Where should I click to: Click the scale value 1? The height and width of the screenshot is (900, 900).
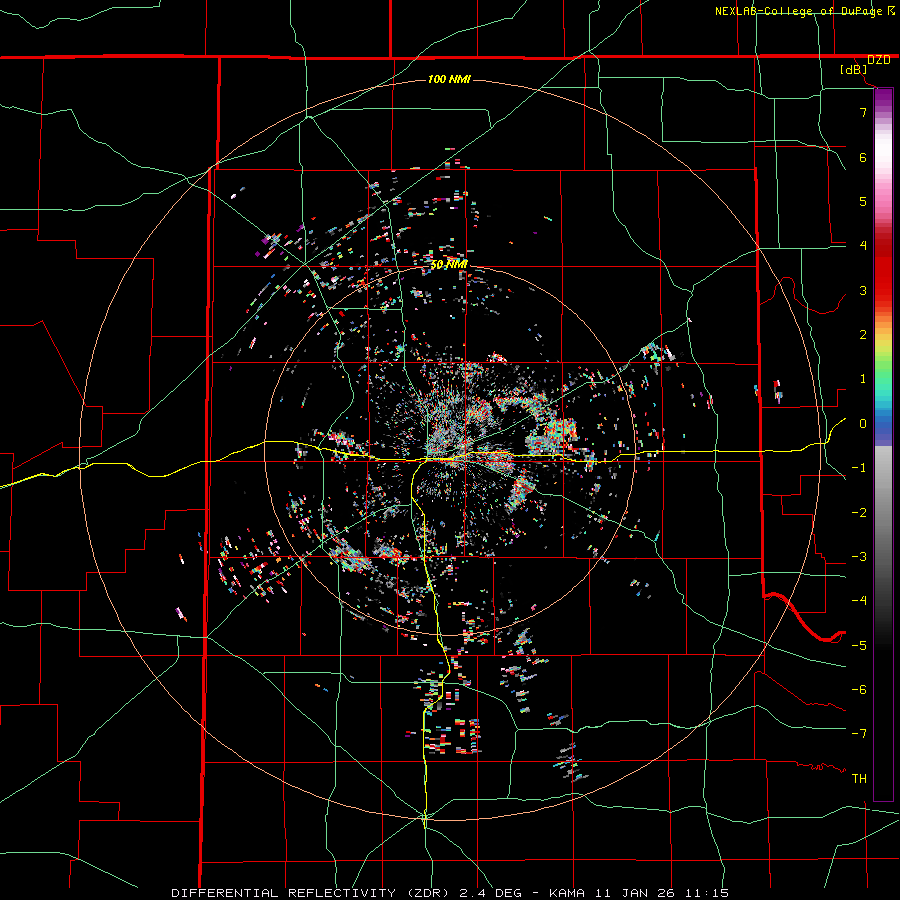(863, 379)
